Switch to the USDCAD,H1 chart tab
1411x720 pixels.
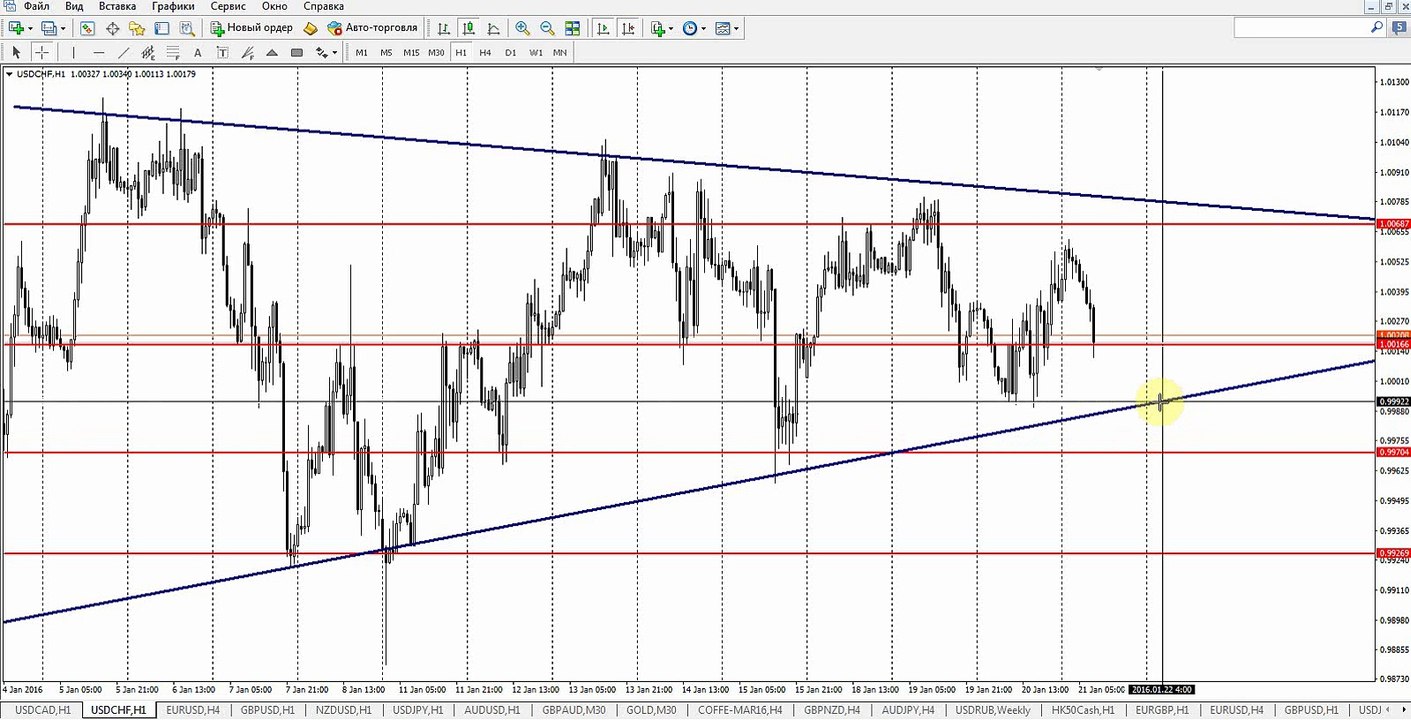(x=42, y=710)
